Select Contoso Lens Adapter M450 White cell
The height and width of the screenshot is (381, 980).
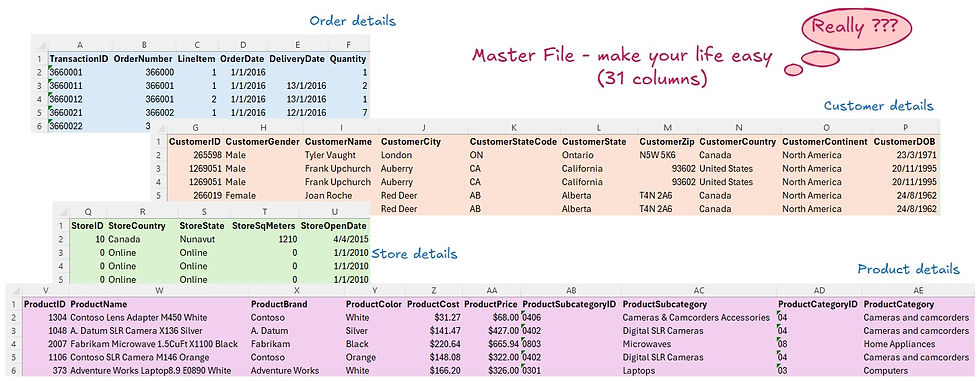pyautogui.click(x=159, y=317)
